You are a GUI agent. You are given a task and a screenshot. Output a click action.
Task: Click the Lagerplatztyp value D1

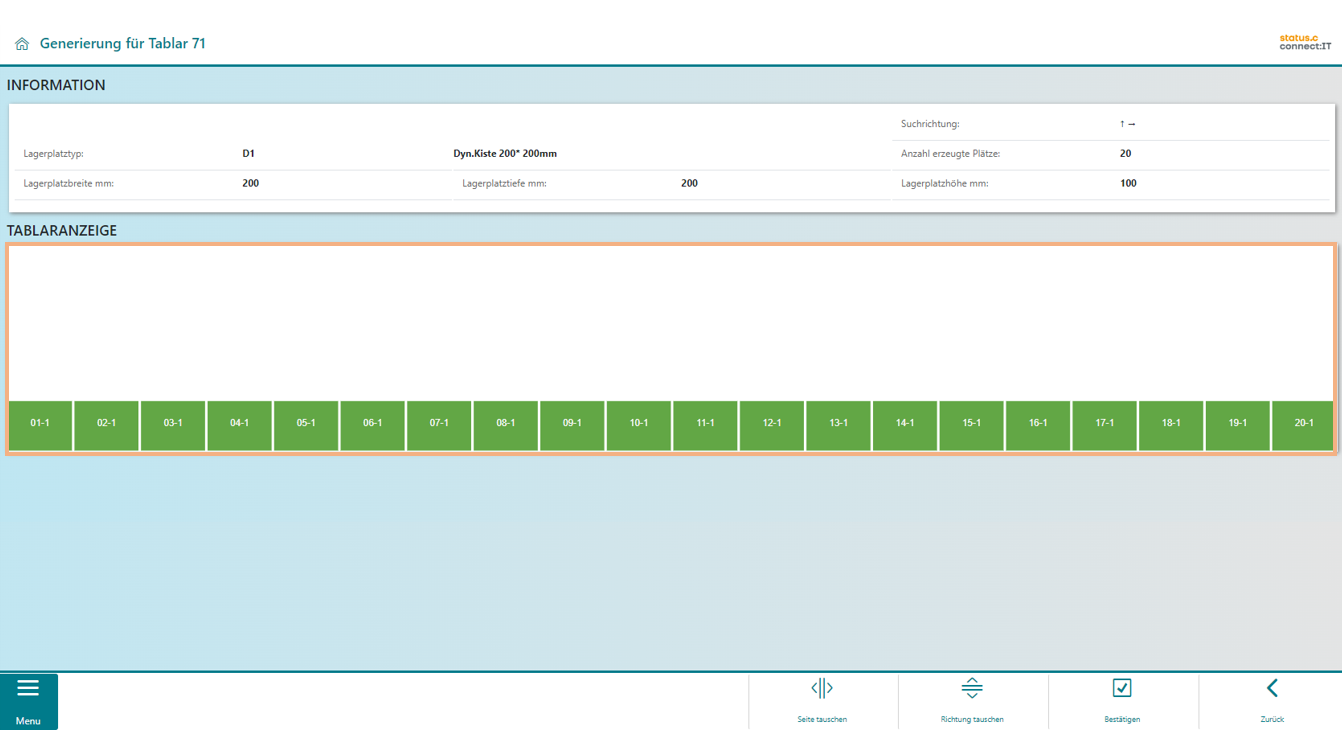[x=248, y=154]
